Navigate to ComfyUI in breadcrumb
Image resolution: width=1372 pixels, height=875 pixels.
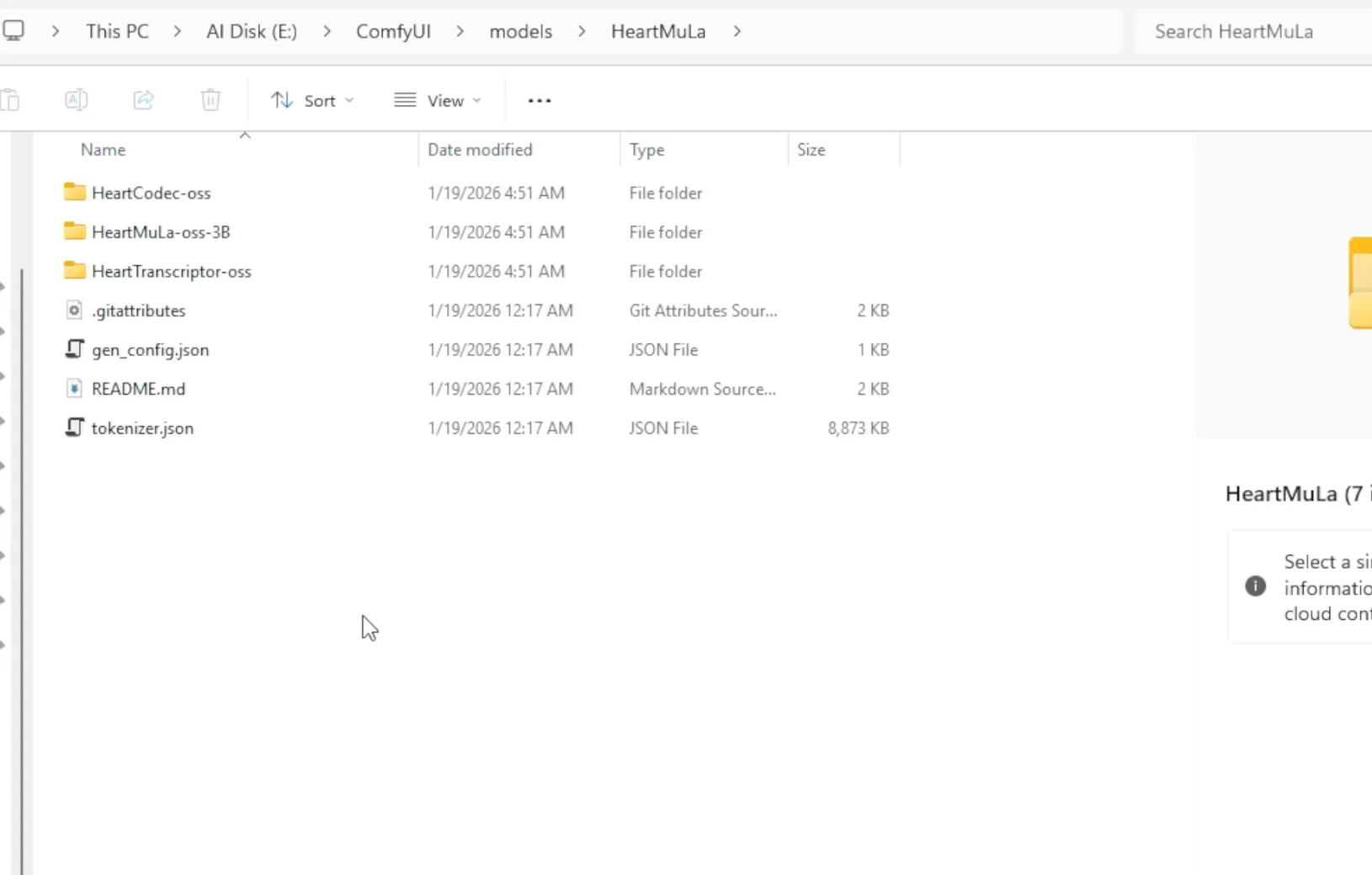coord(392,31)
